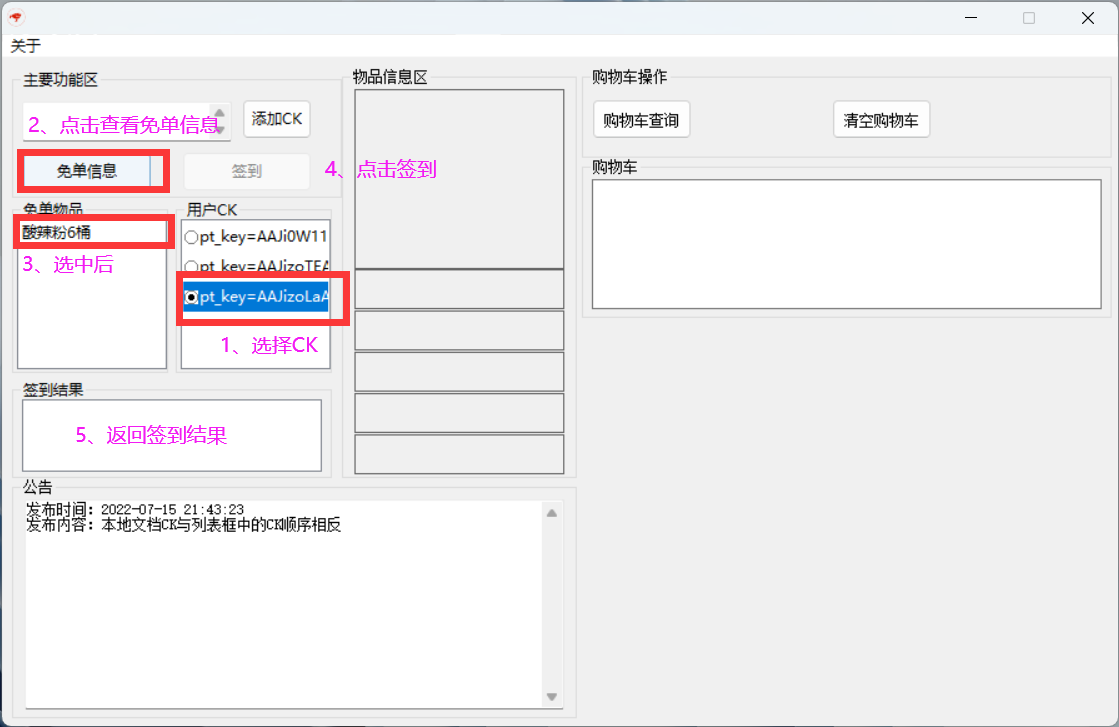Click the 添加CK button
This screenshot has width=1119, height=727.
[x=277, y=119]
